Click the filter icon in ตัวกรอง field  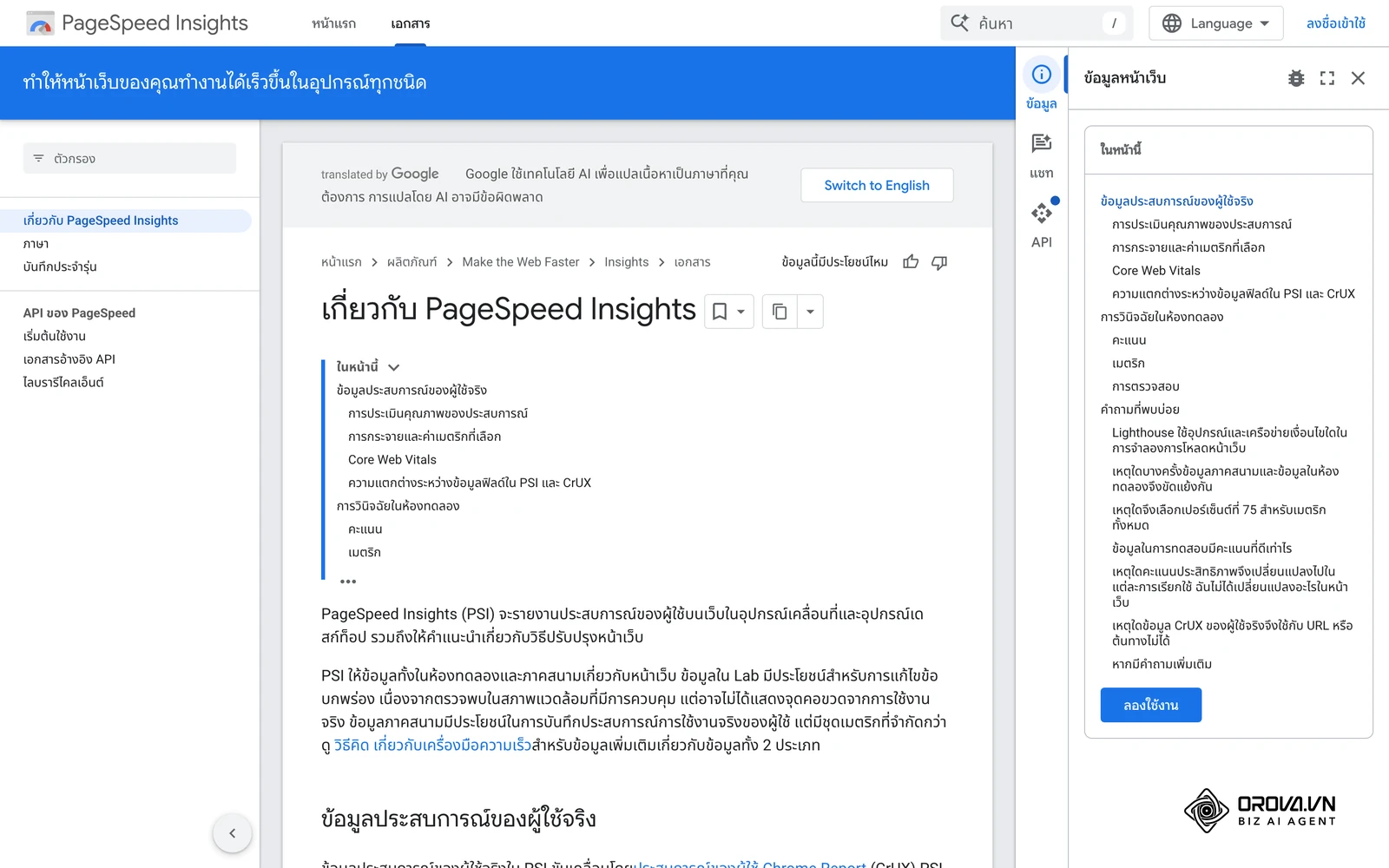click(x=38, y=158)
